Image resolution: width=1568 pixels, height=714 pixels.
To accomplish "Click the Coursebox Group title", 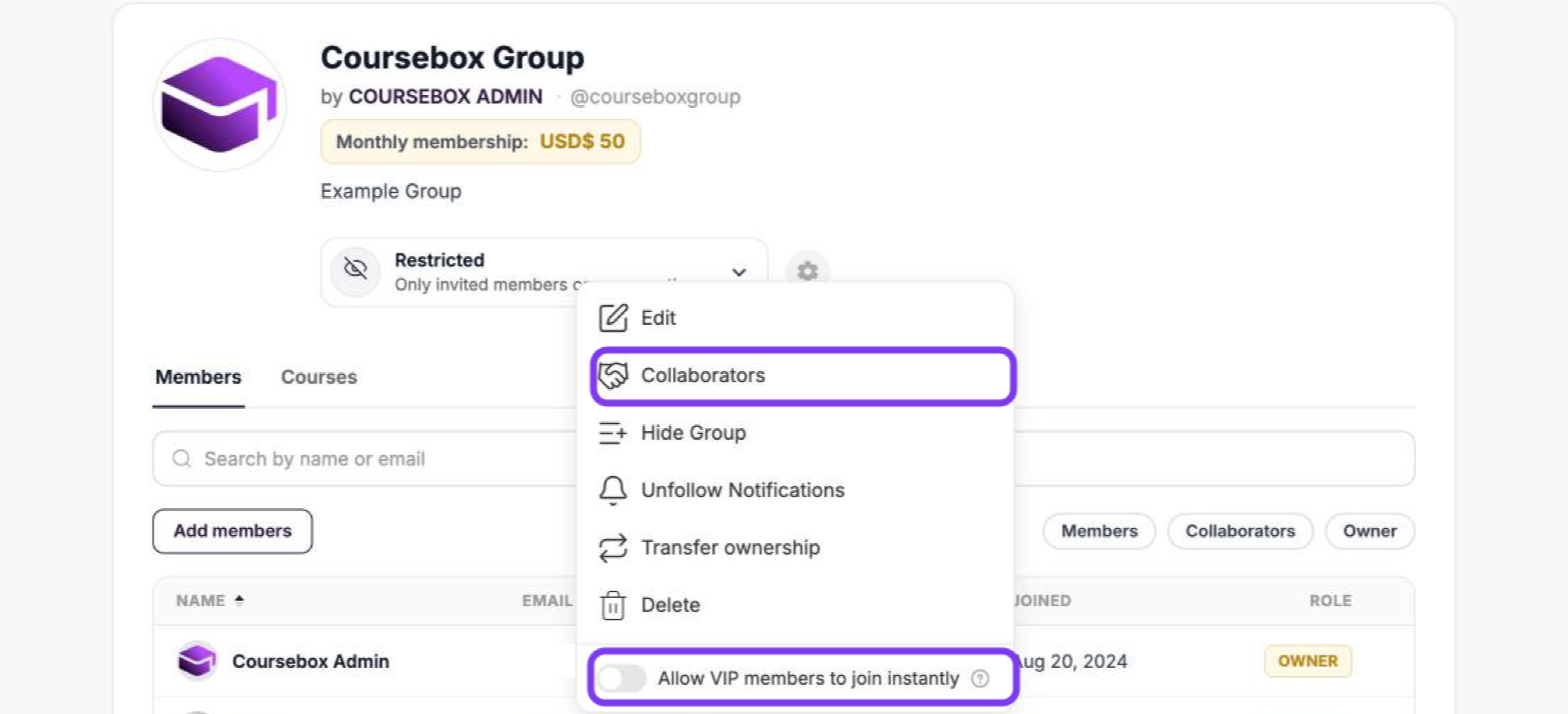I will [452, 58].
